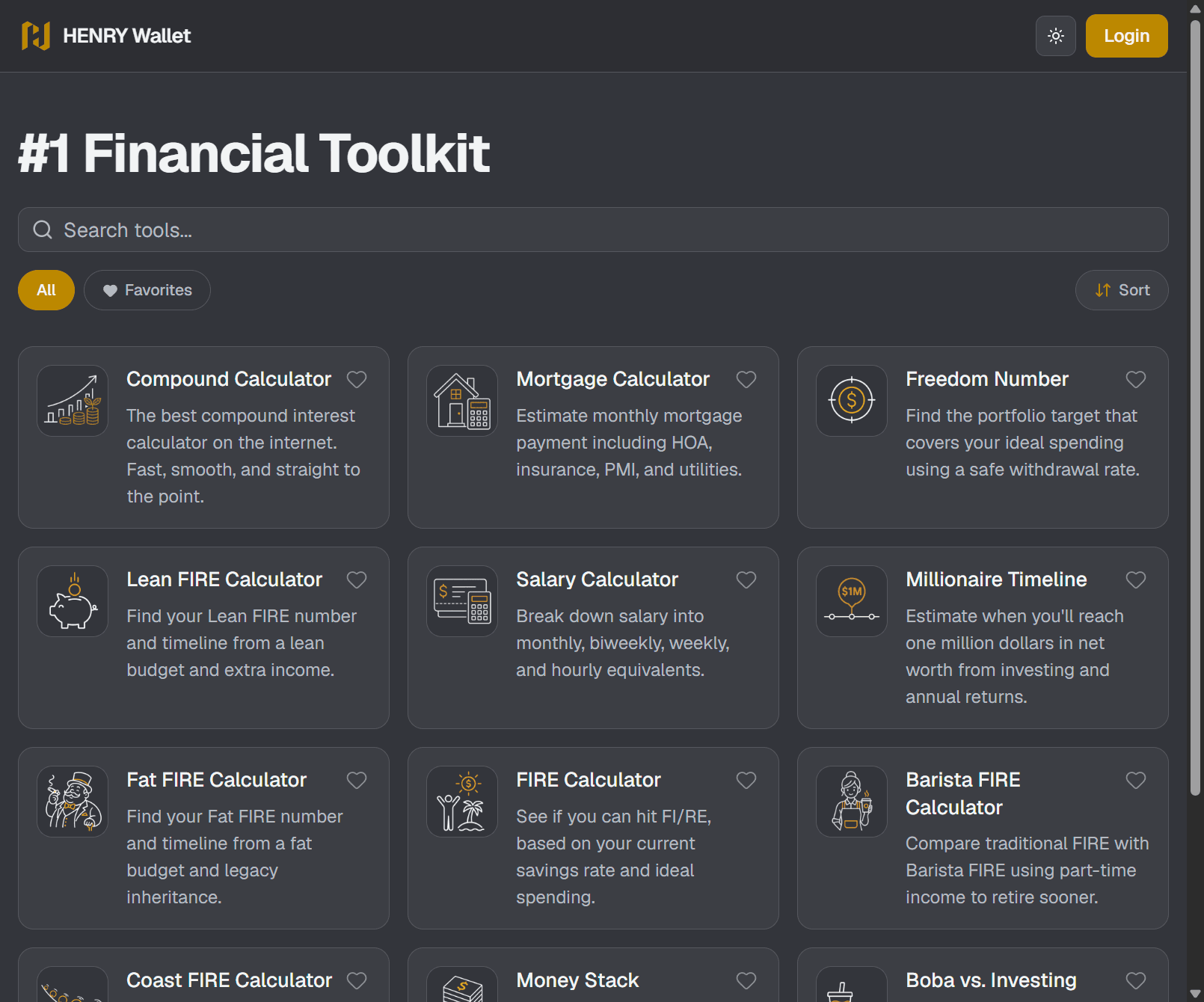Open the Barista FIRE barista icon
This screenshot has width=1204, height=1002.
(x=852, y=802)
